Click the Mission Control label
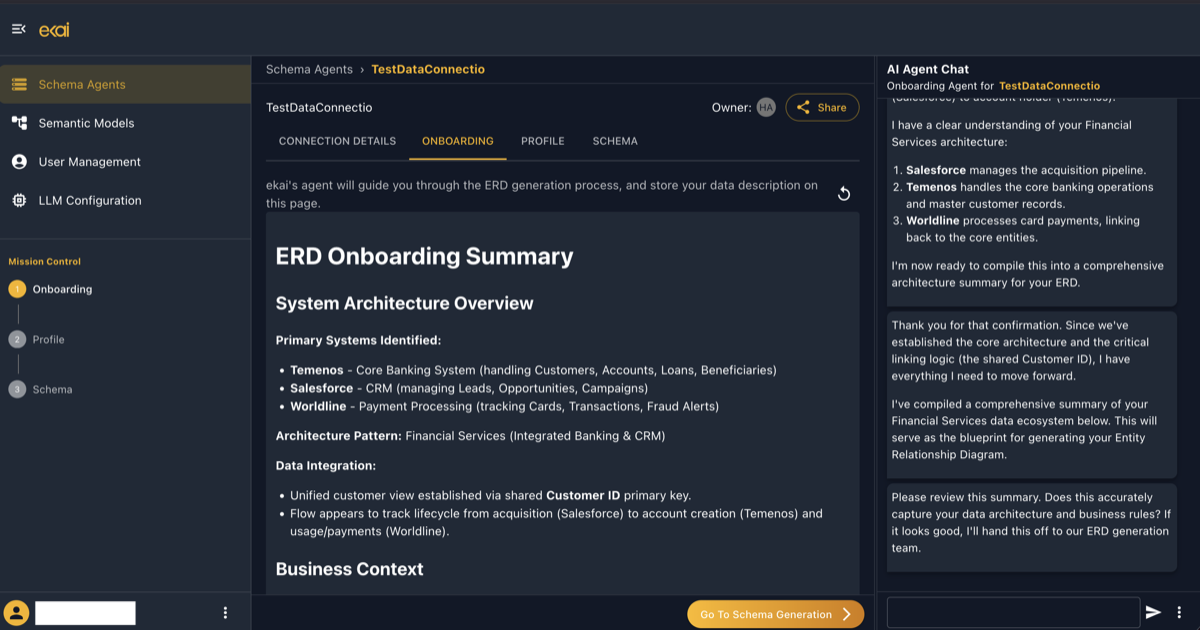This screenshot has height=630, width=1200. [45, 262]
